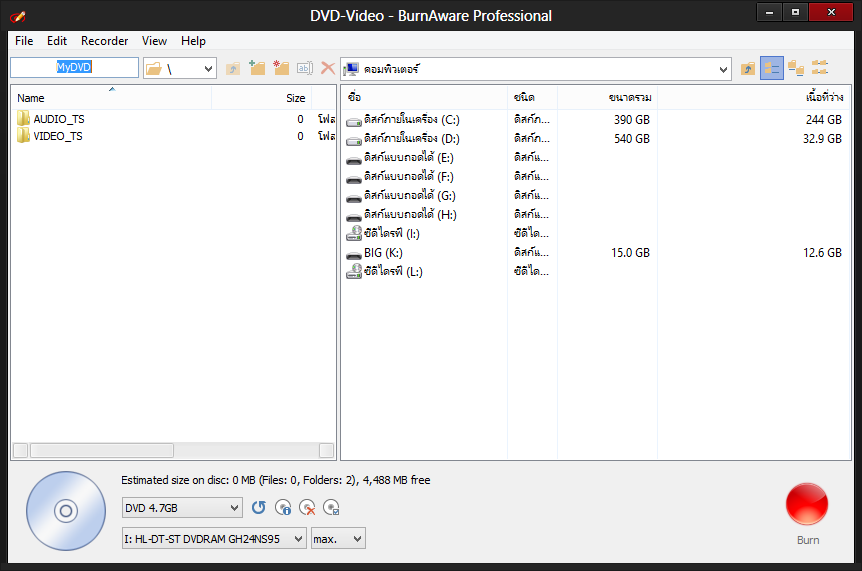Open the View menu

tap(154, 41)
